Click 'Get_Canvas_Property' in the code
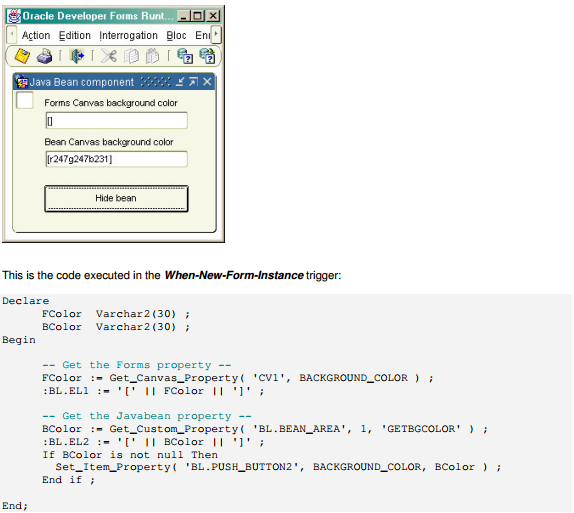This screenshot has width=574, height=513. tap(174, 378)
